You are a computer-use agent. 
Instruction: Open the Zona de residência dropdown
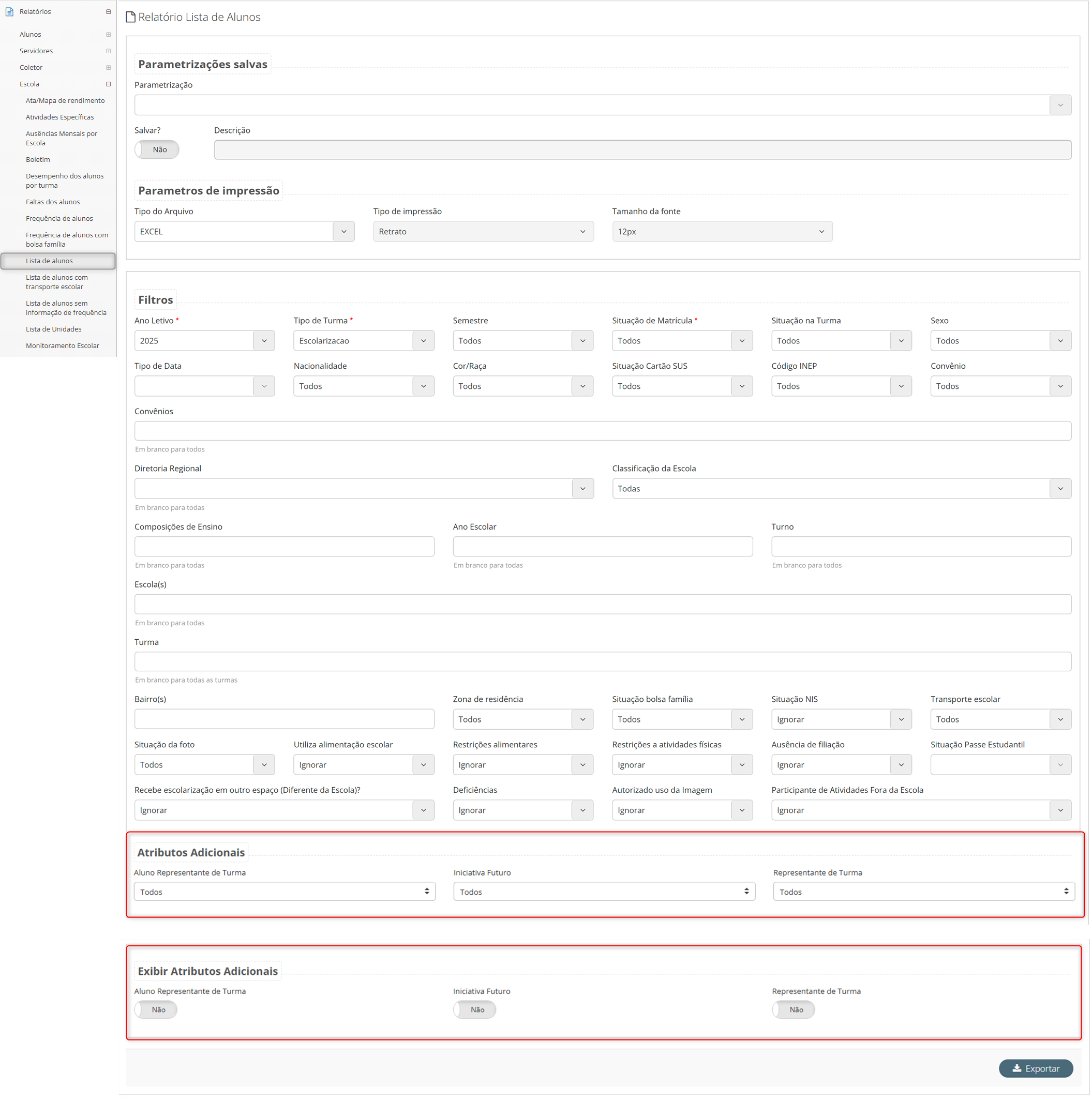[523, 719]
